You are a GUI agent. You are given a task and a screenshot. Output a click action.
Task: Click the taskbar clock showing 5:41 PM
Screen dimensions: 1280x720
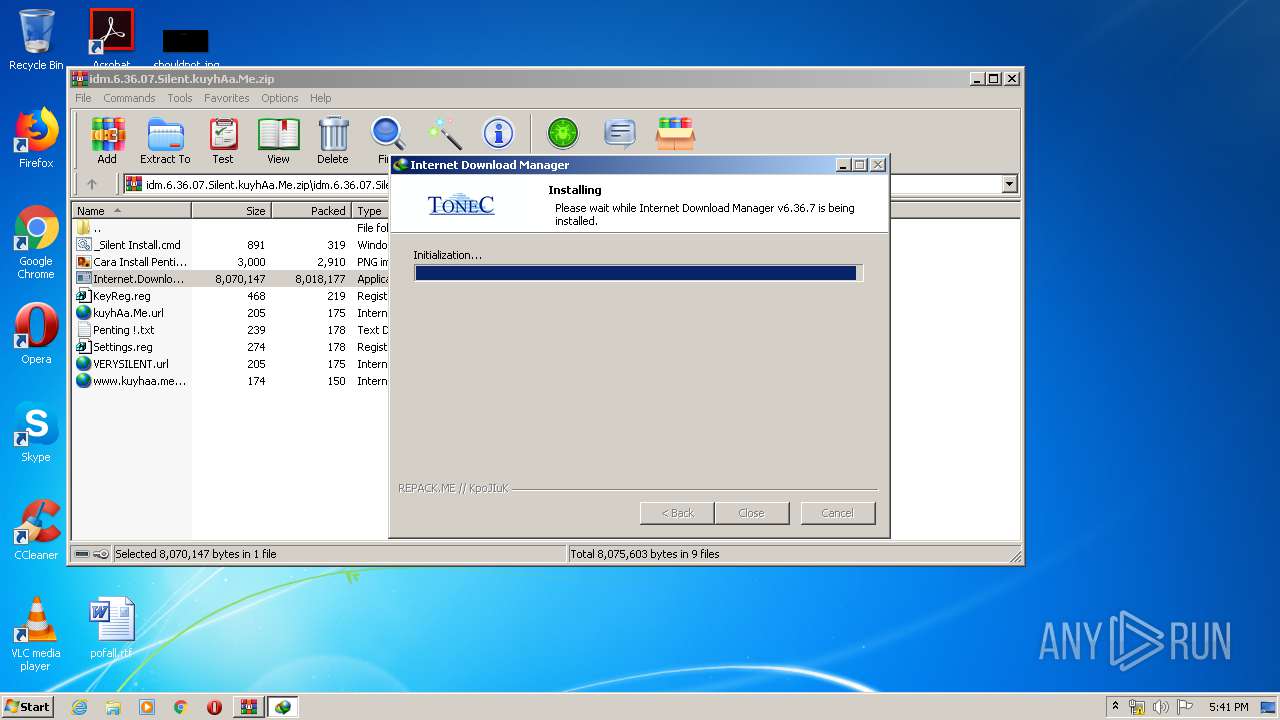click(1228, 707)
